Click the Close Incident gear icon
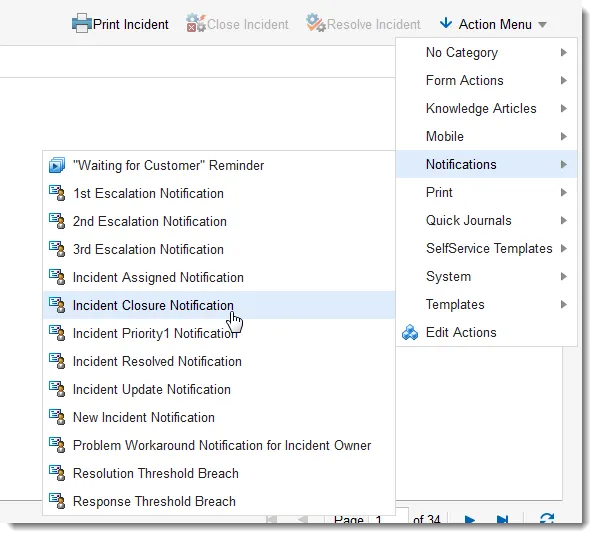Image resolution: width=597 pixels, height=538 pixels. [196, 23]
